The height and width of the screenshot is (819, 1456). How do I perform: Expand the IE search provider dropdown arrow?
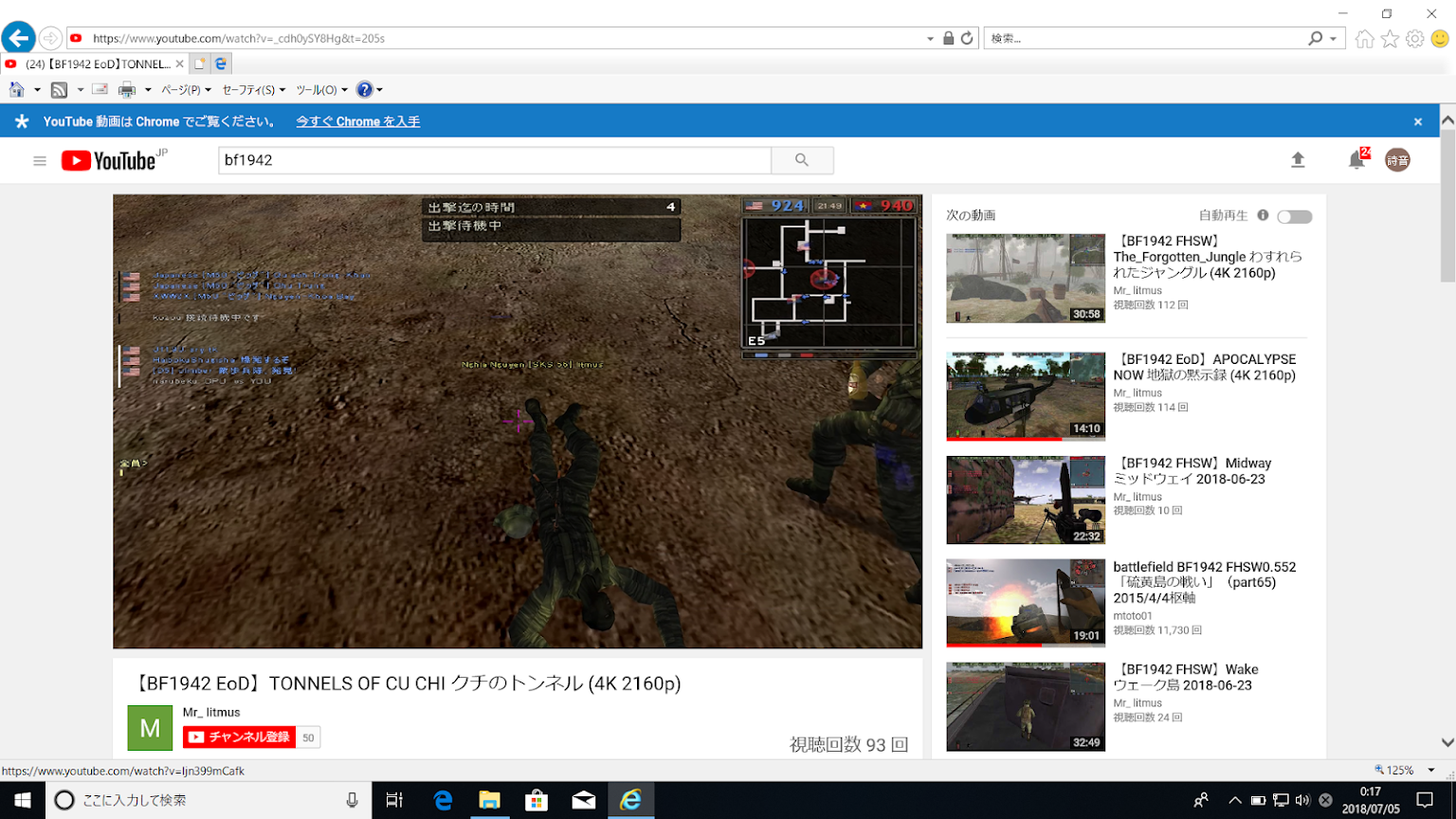coord(1333,39)
